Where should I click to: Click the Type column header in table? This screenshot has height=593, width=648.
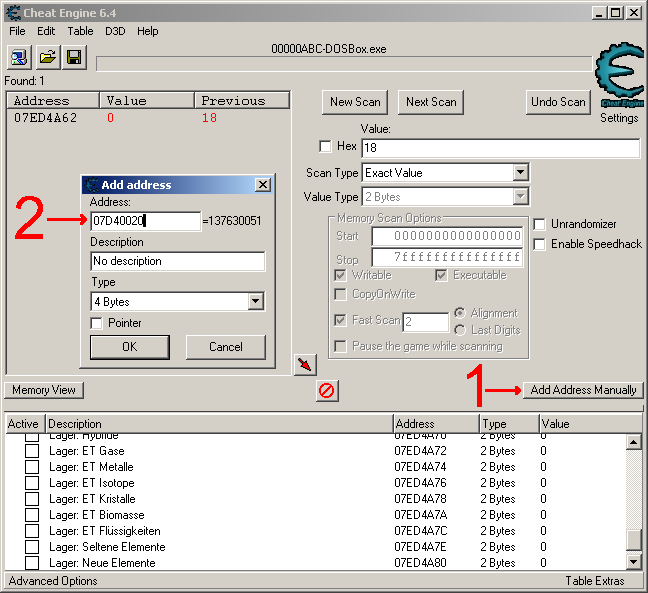coord(509,424)
